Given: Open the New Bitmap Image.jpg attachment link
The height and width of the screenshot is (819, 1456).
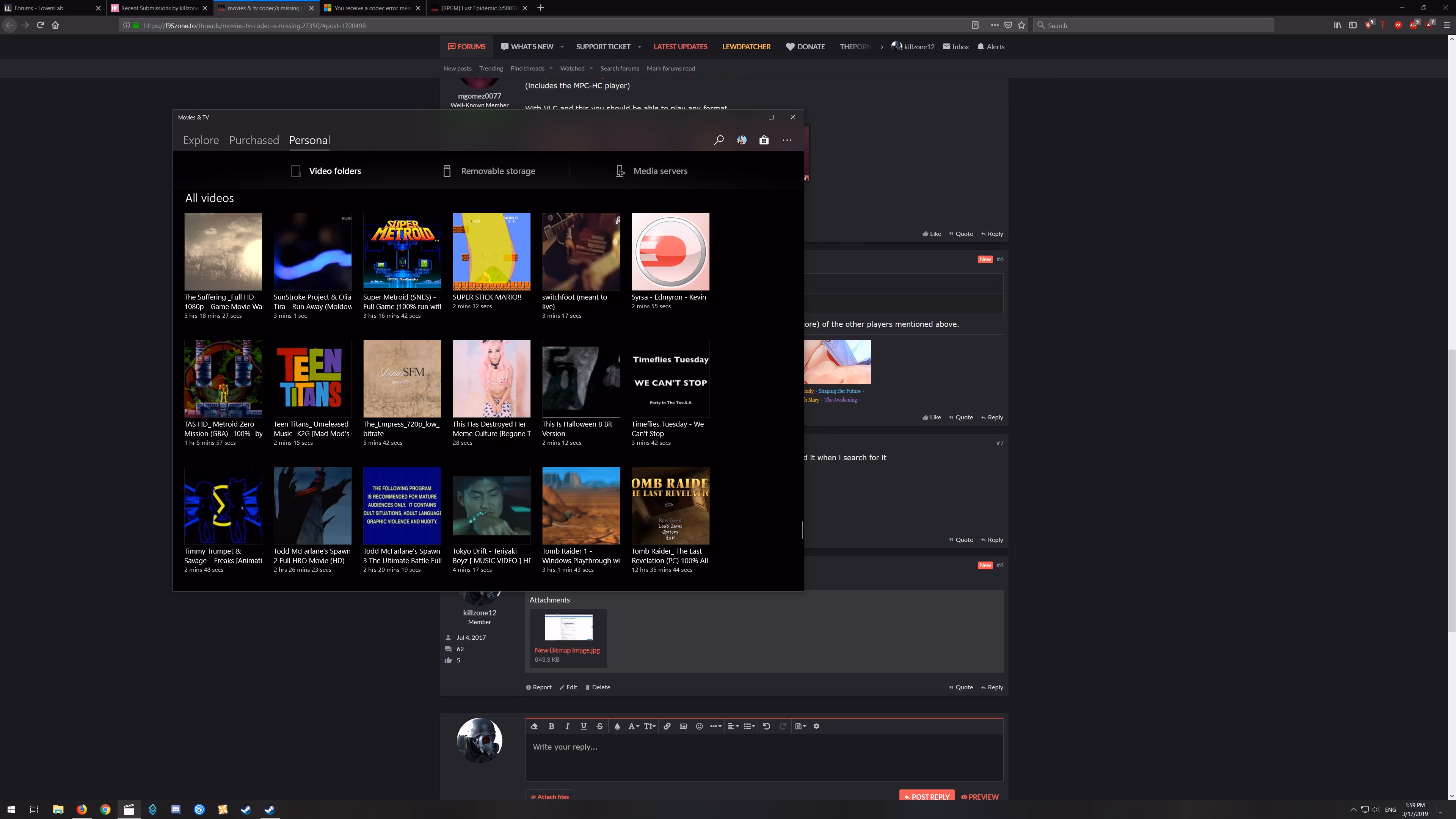Looking at the screenshot, I should pos(567,650).
